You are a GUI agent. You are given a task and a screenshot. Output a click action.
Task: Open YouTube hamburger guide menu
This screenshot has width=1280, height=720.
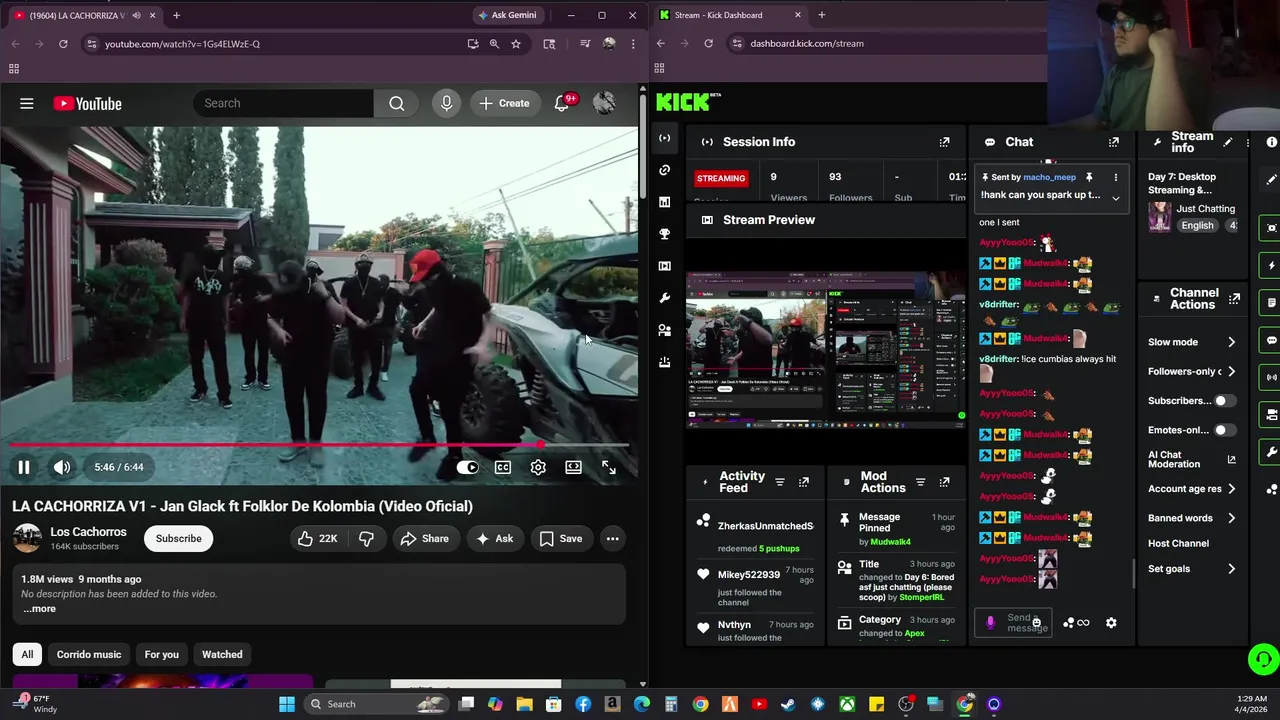coord(27,103)
